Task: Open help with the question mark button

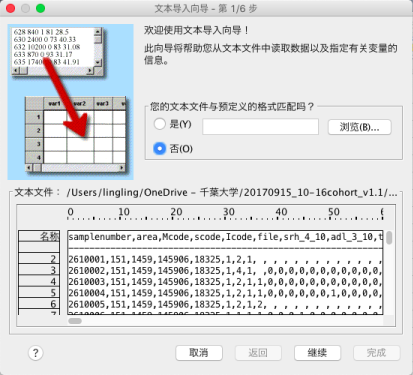Action: 36,353
